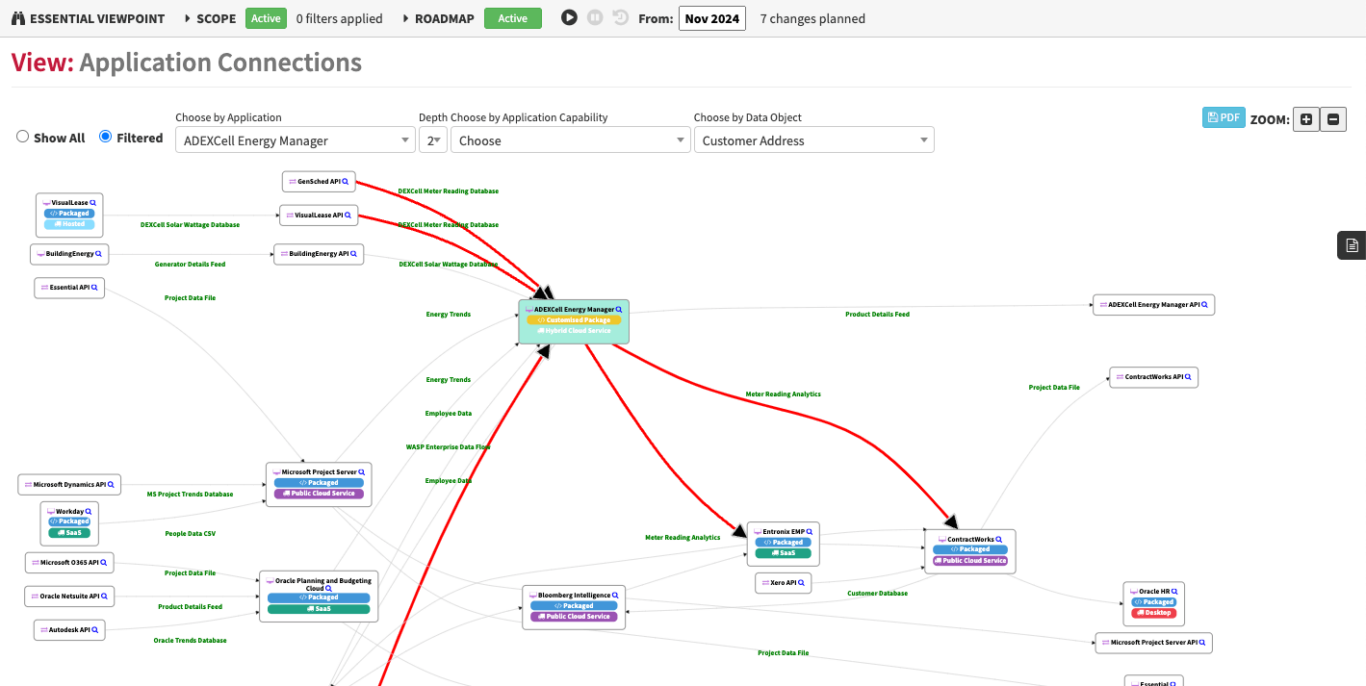
Task: Click magnifier on Xero API node
Action: click(801, 582)
